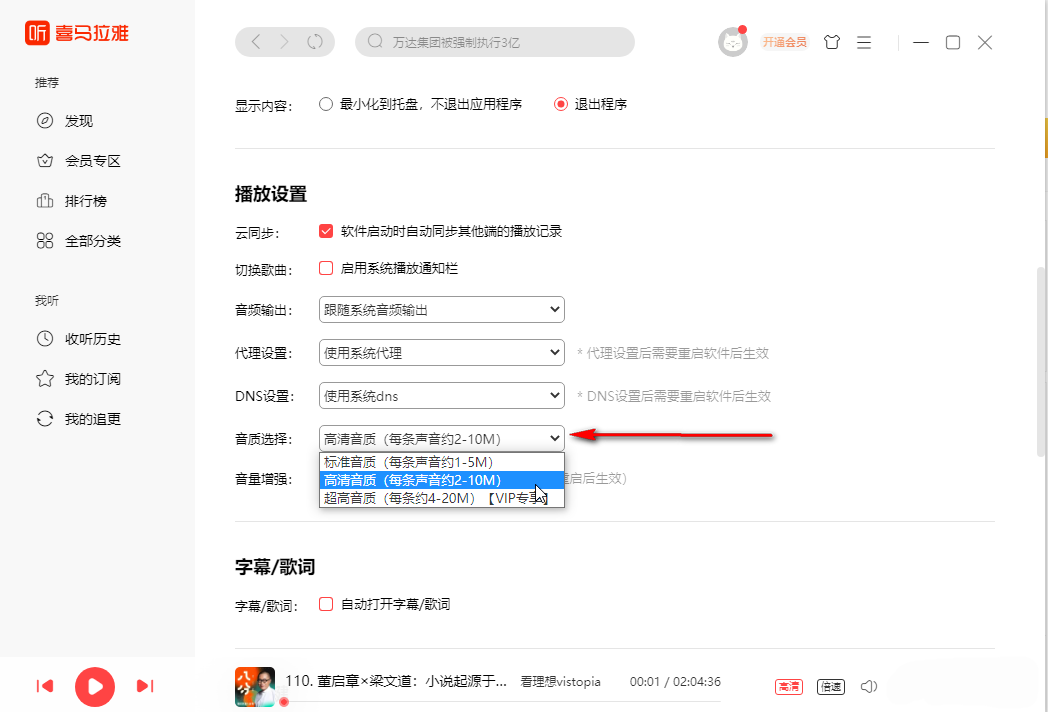Click the 全部分类 grid icon
Image resolution: width=1048 pixels, height=712 pixels.
click(45, 241)
